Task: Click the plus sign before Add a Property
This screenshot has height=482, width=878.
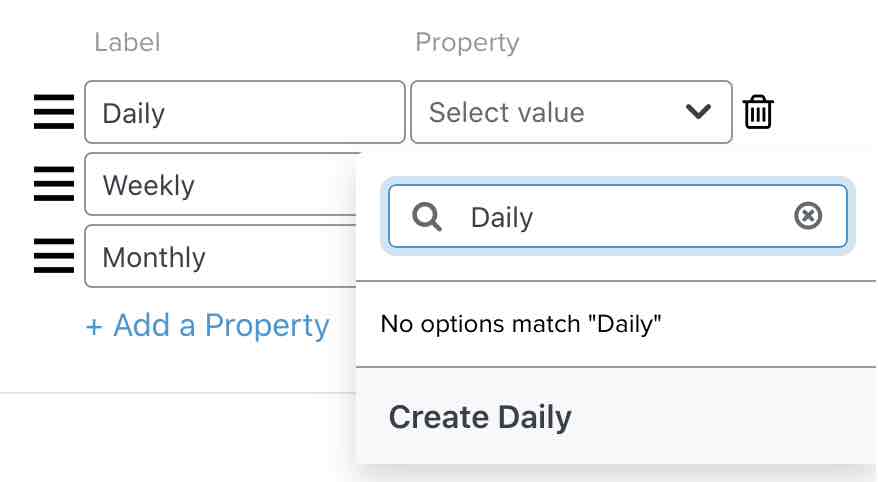Action: pos(94,326)
